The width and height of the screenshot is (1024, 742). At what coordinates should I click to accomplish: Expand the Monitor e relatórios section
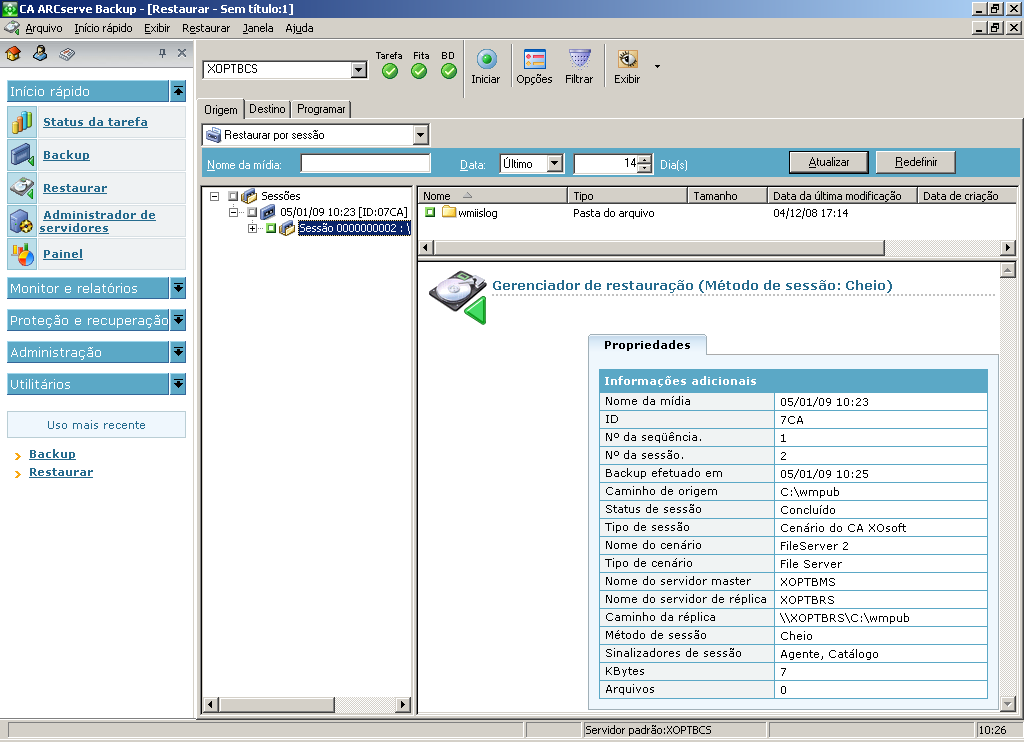(x=178, y=289)
